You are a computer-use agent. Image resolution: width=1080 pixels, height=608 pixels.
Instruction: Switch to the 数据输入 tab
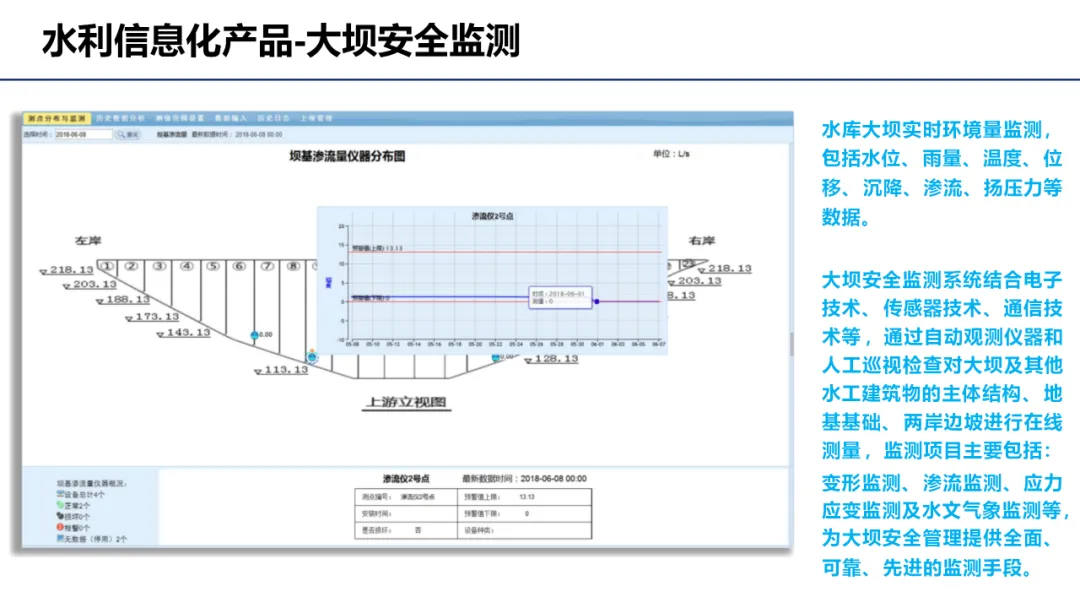[x=231, y=118]
